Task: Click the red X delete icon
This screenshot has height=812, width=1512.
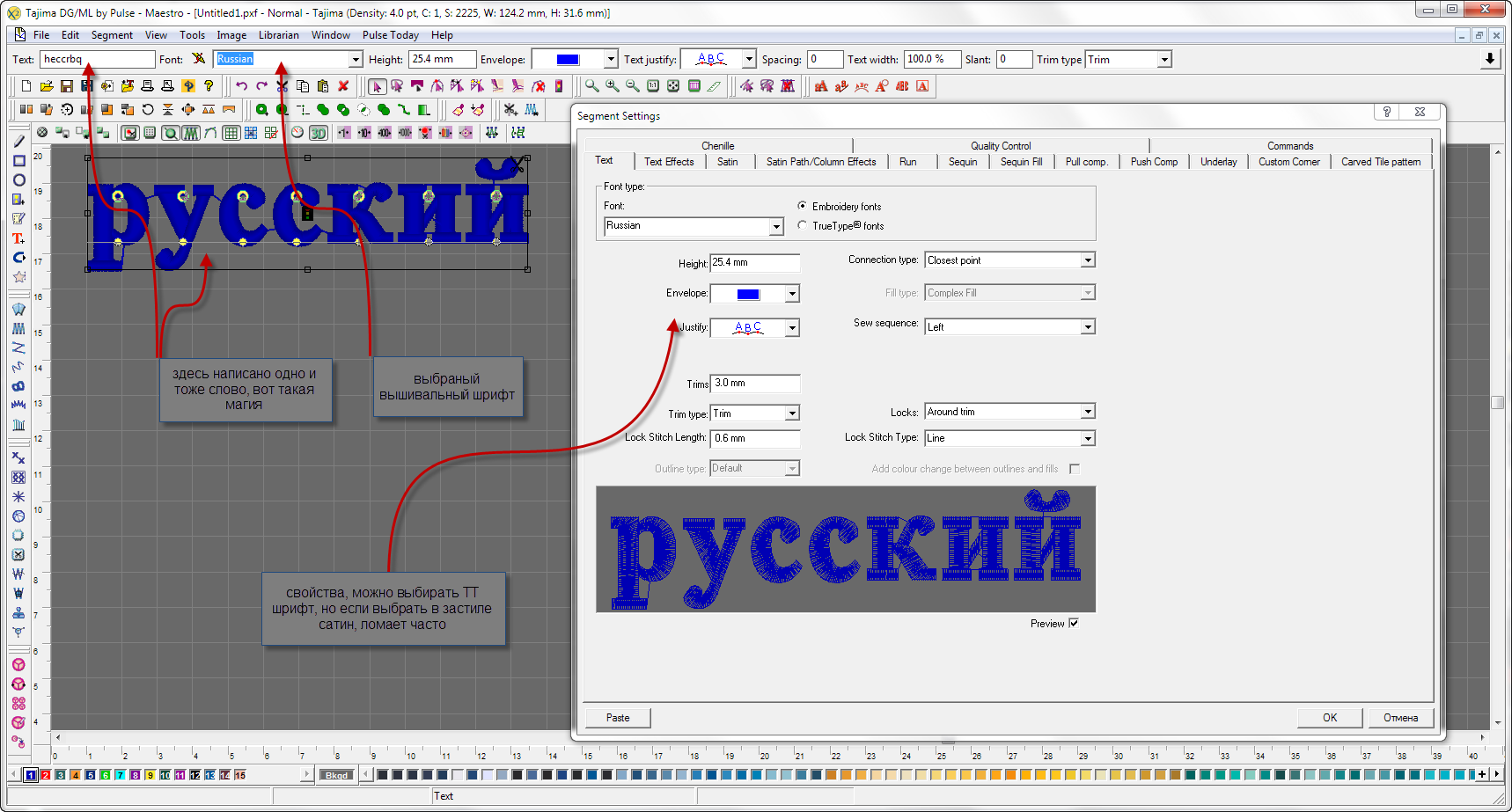Action: click(343, 86)
